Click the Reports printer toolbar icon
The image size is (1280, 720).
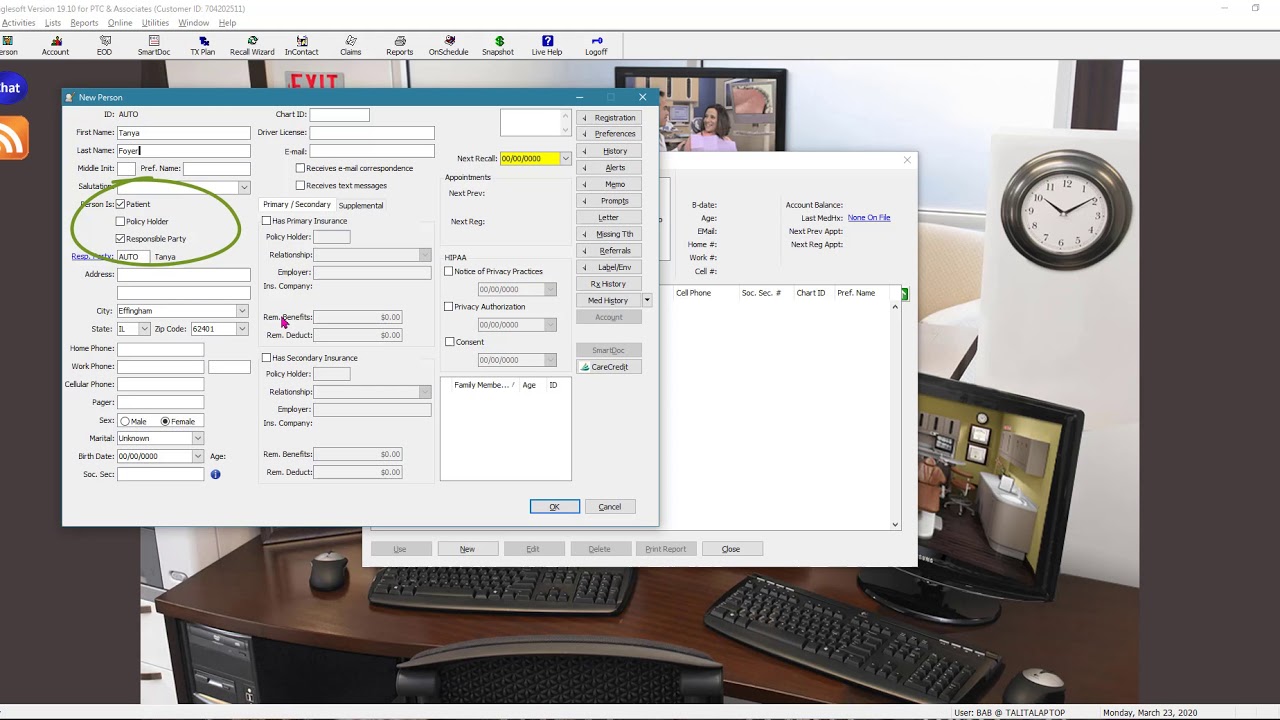tap(399, 46)
